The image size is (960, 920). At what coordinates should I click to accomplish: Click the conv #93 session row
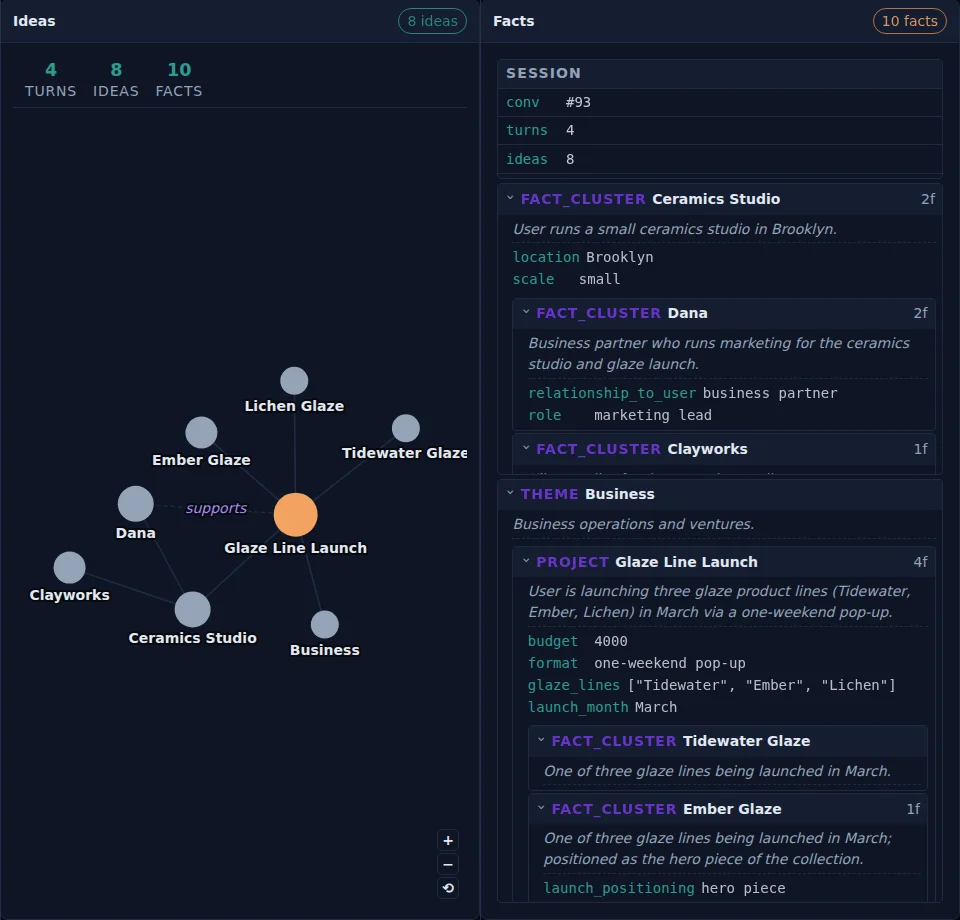pos(720,102)
